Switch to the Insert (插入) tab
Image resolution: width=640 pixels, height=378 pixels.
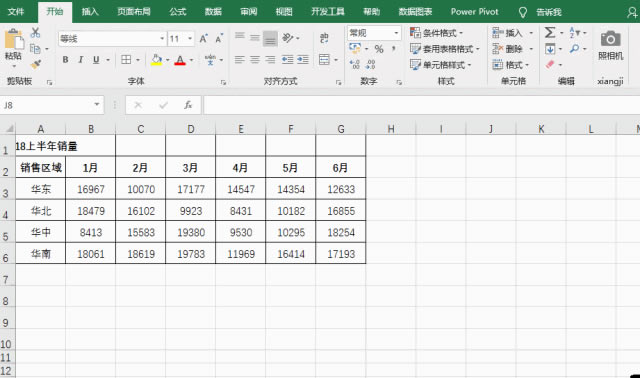click(90, 12)
